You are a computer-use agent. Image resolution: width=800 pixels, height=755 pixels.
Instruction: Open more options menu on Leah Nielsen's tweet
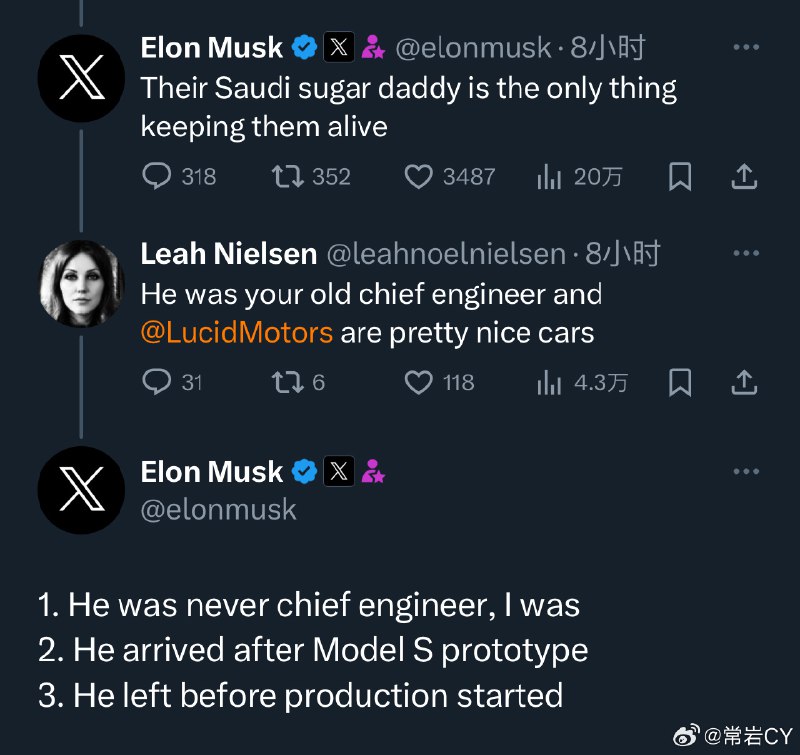[746, 253]
